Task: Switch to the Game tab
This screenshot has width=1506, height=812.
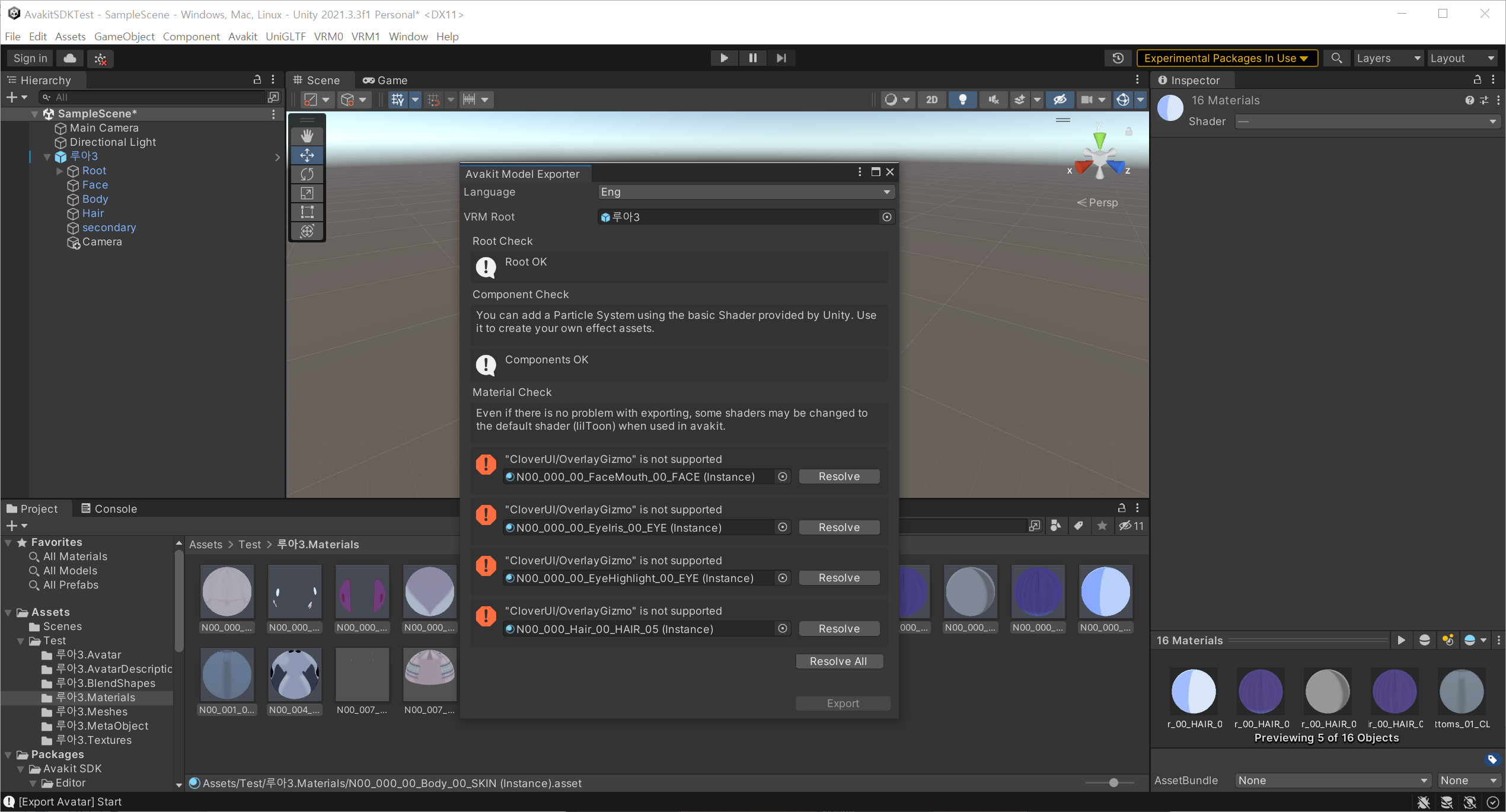Action: (x=385, y=80)
